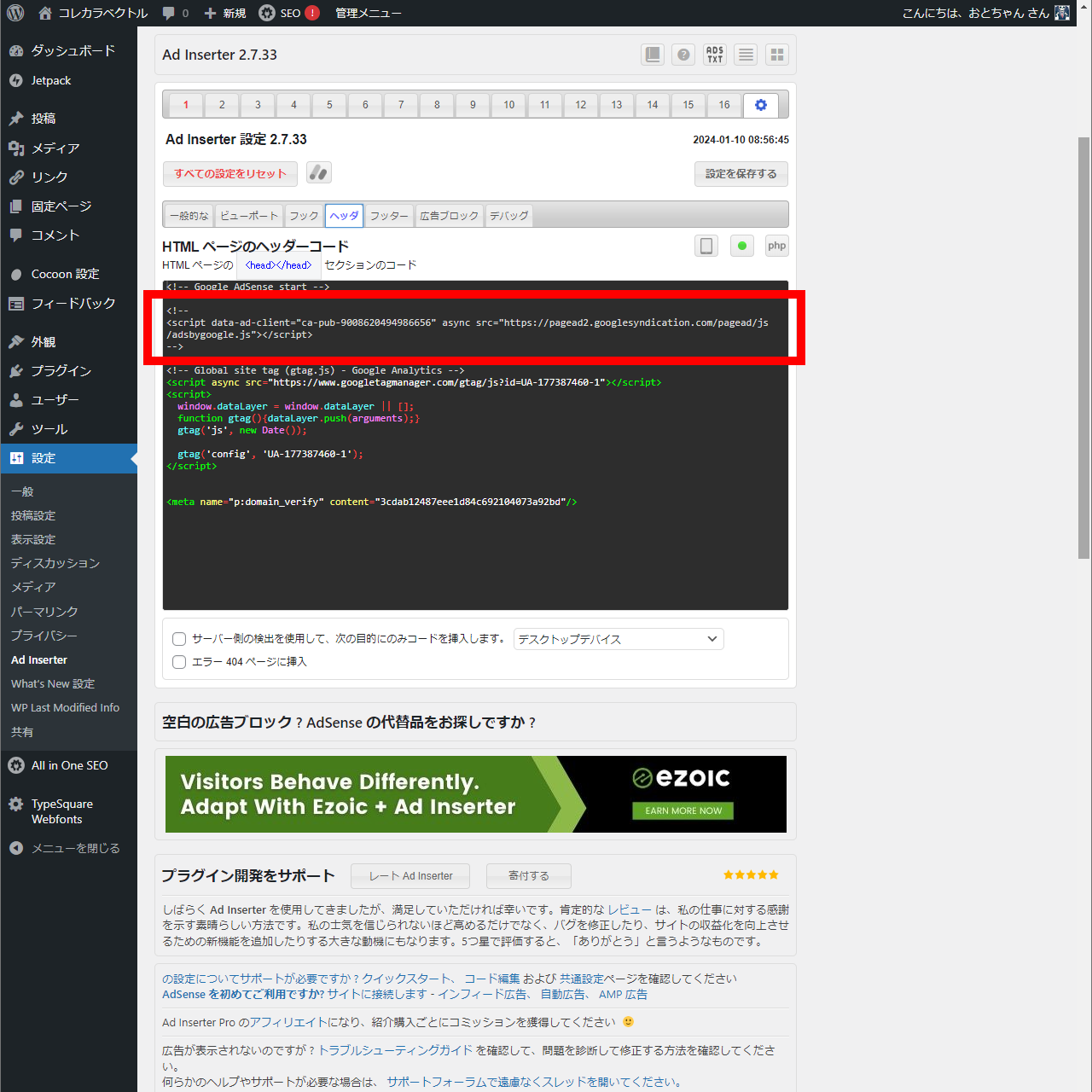Open the デスクトップデバイス dropdown

tap(618, 639)
